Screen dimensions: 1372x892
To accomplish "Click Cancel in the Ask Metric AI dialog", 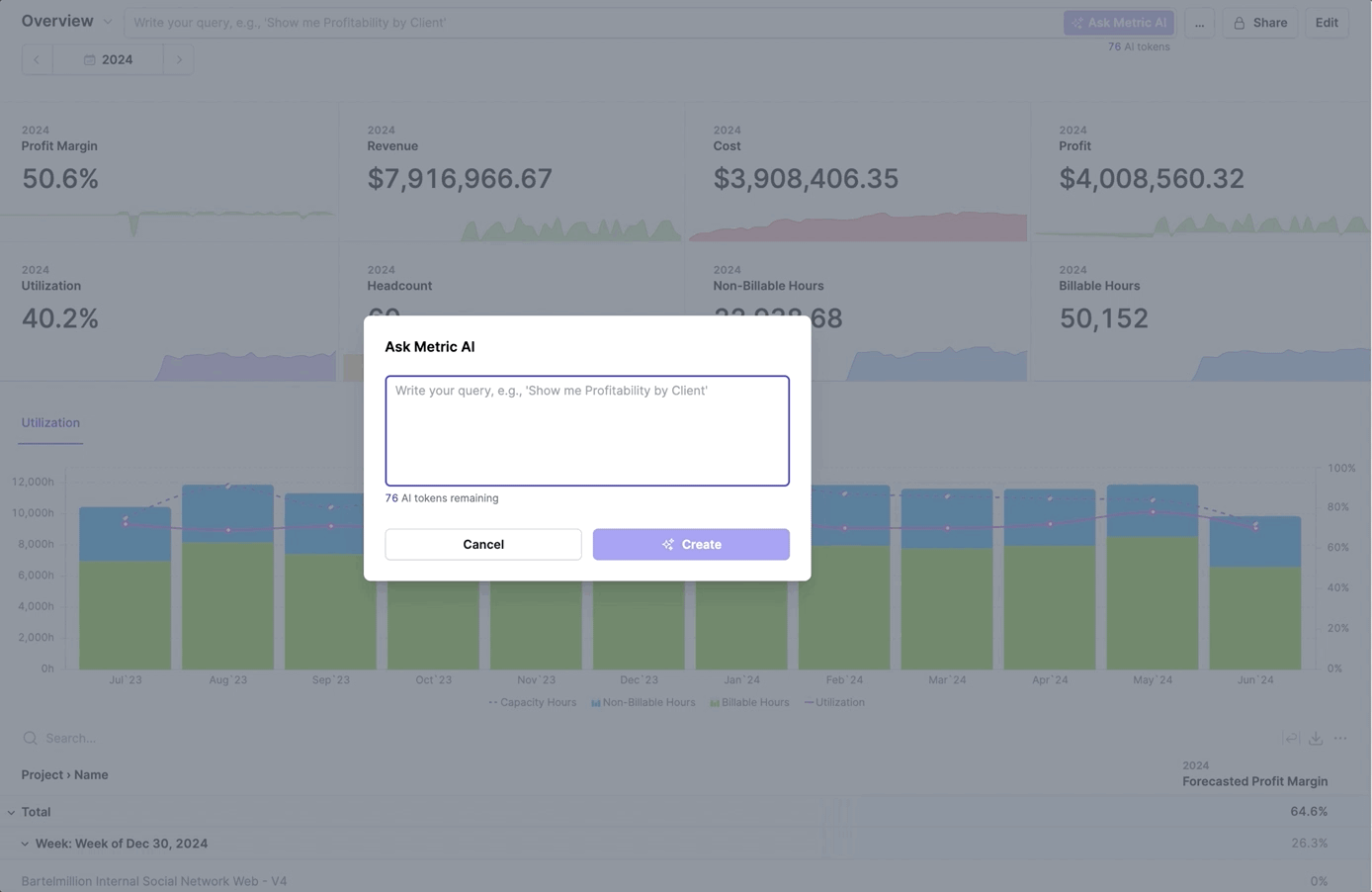I will tap(483, 544).
